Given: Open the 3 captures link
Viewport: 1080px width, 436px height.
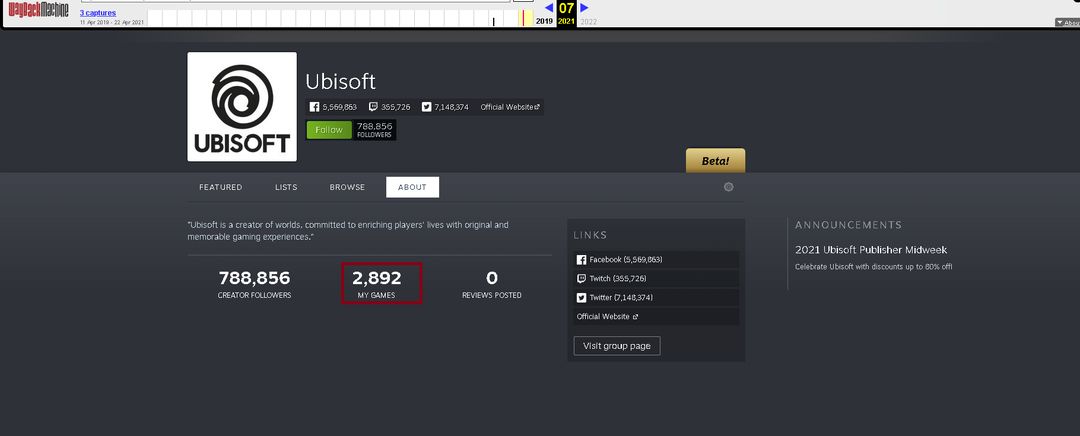Looking at the screenshot, I should 98,12.
